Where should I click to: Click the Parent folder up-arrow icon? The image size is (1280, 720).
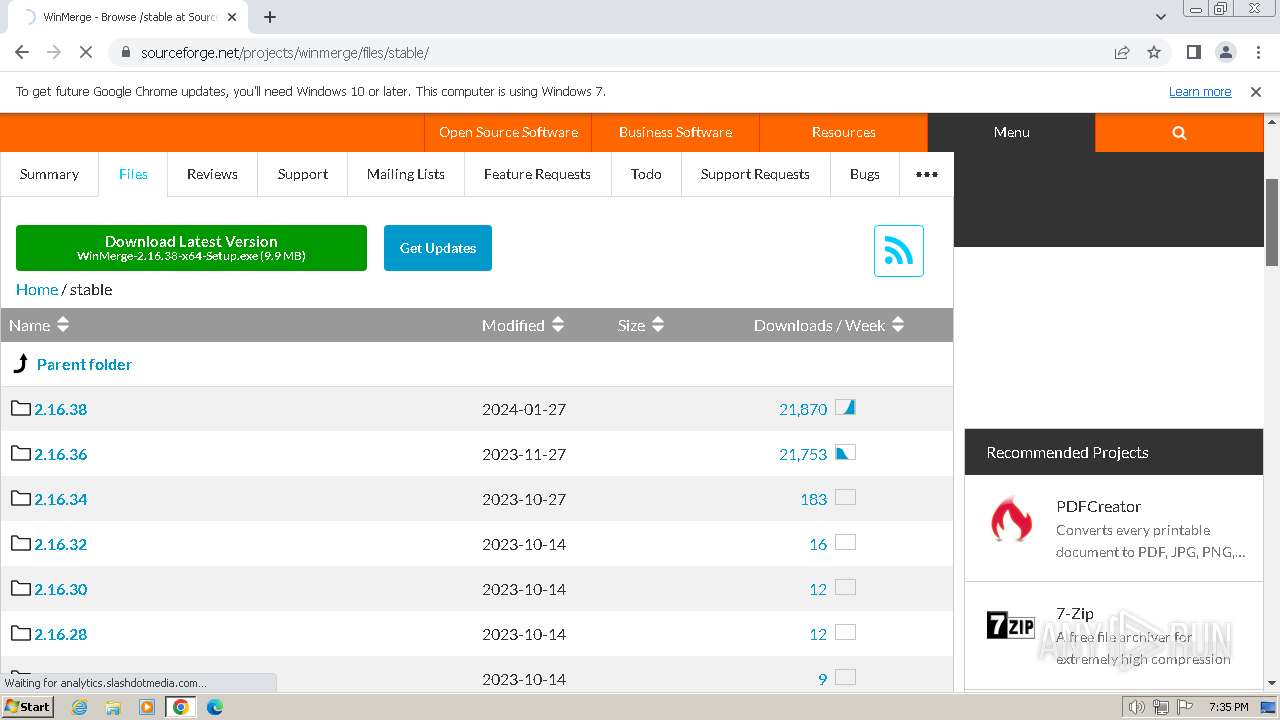point(20,363)
